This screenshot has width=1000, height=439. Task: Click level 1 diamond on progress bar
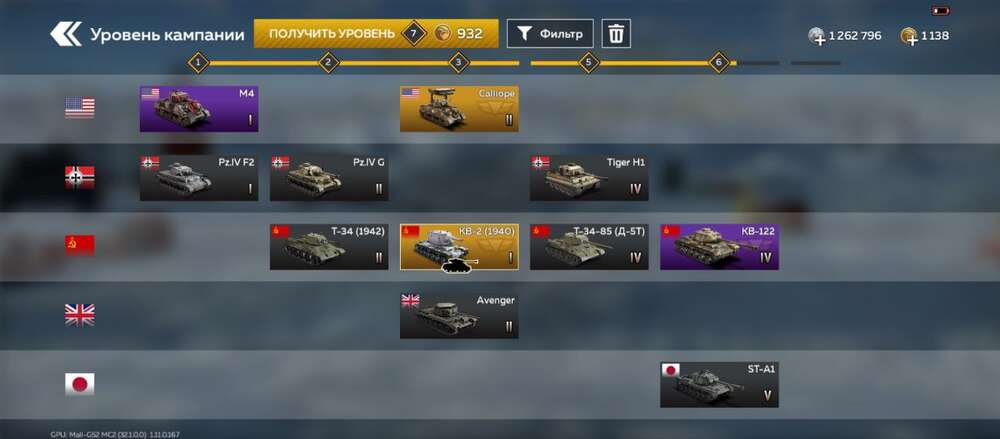pyautogui.click(x=198, y=63)
